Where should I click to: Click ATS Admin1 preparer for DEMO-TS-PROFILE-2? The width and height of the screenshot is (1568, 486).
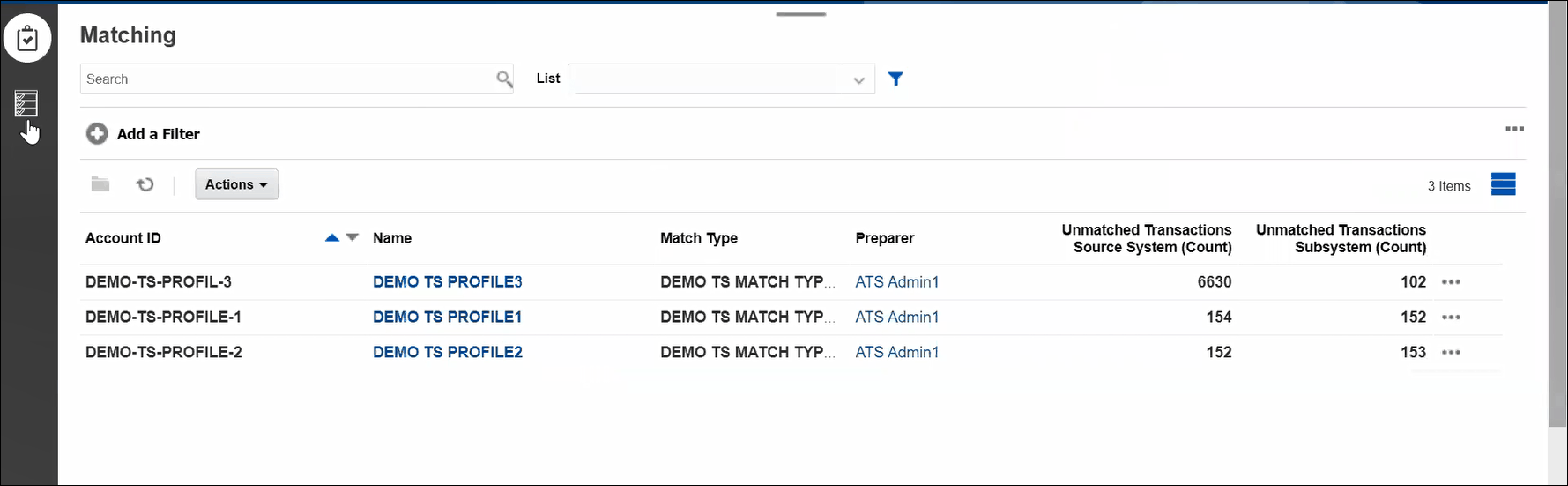click(x=896, y=353)
